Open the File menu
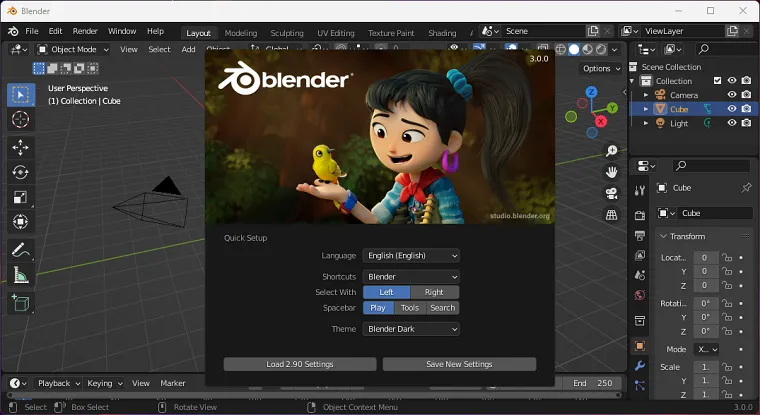760x415 pixels. pos(32,31)
